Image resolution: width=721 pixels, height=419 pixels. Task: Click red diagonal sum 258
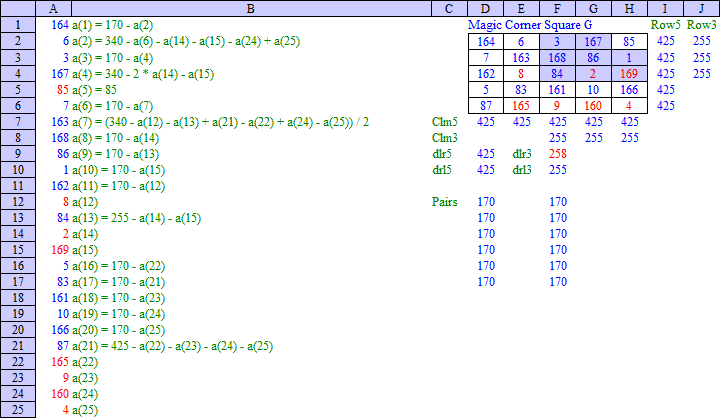[558, 154]
